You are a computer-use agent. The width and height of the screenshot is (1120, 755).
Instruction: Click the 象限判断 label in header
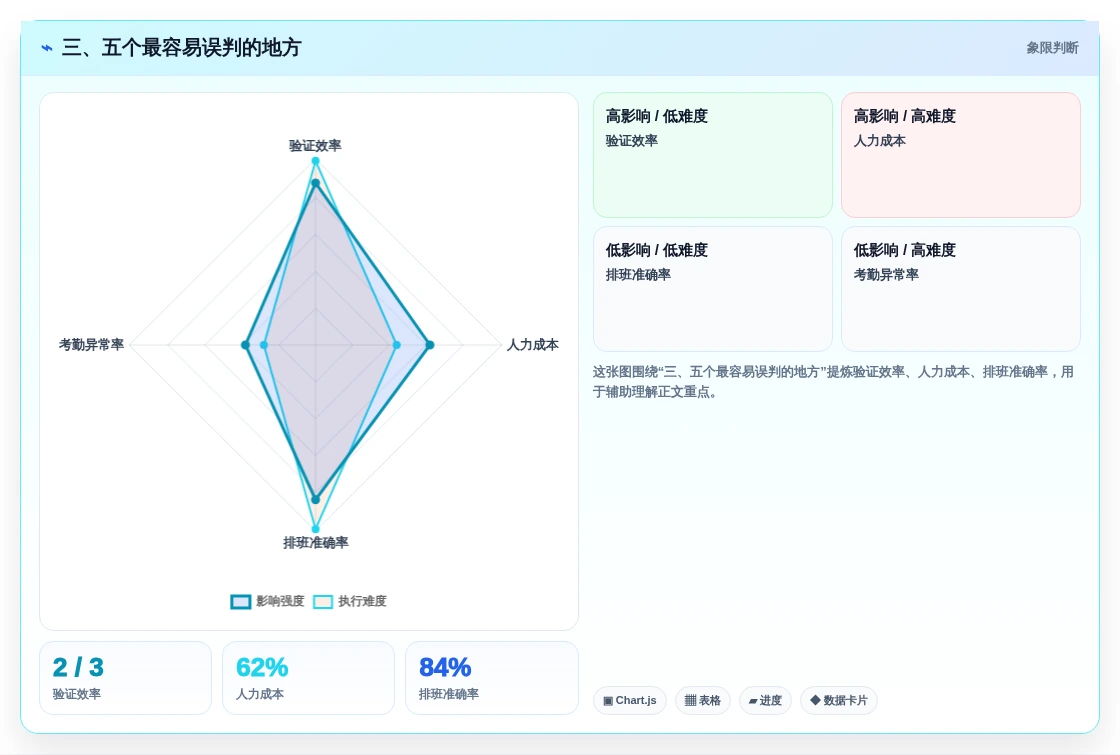[x=1052, y=48]
